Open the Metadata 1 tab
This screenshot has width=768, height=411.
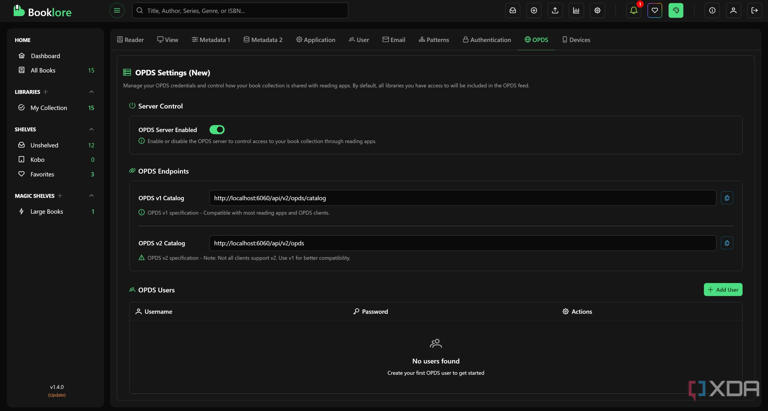tap(211, 40)
